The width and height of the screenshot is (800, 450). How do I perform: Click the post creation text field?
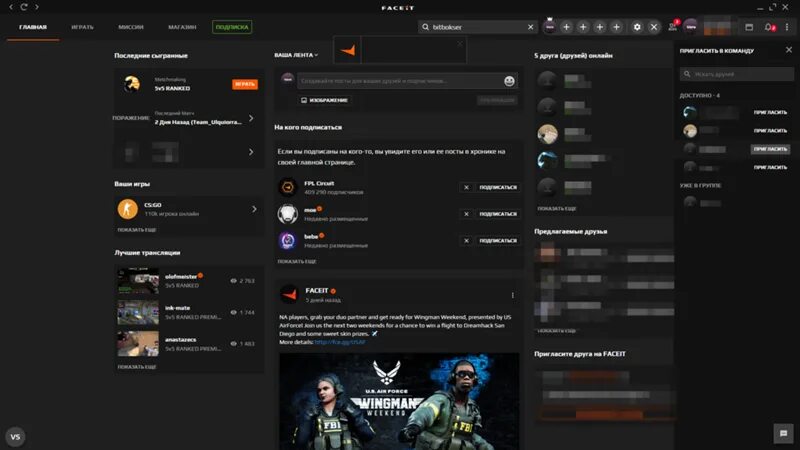401,81
